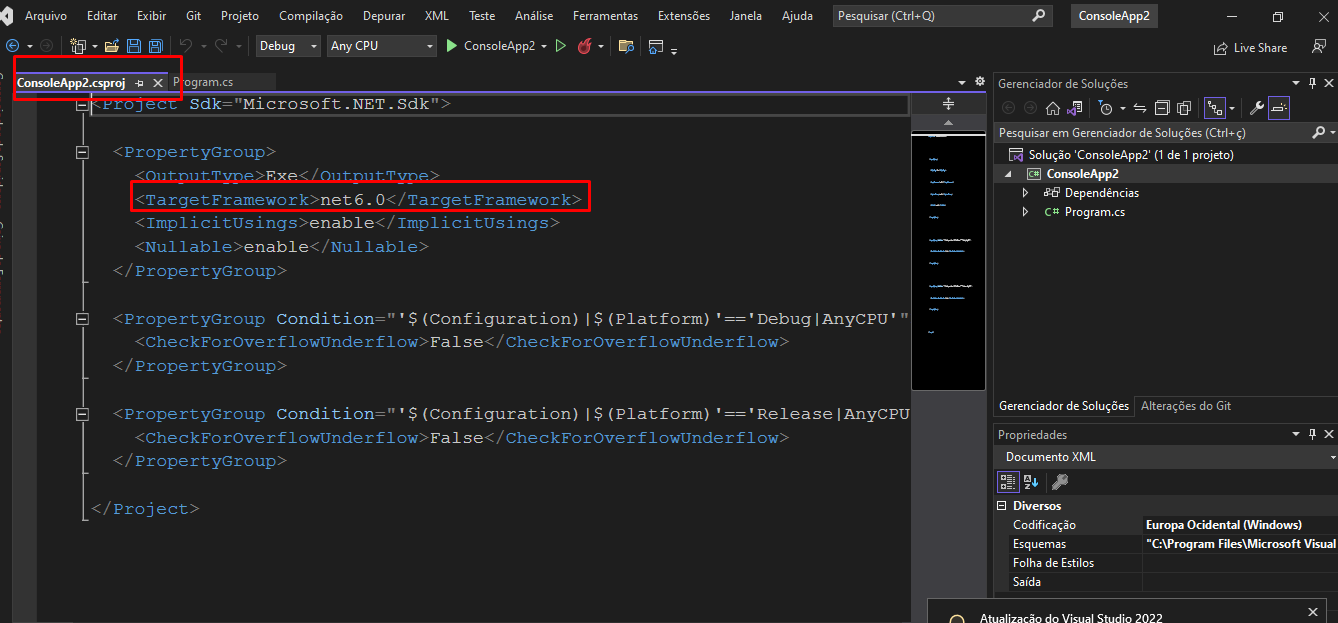The height and width of the screenshot is (623, 1338).
Task: Collapse the first PropertyGroup element
Action: click(82, 152)
